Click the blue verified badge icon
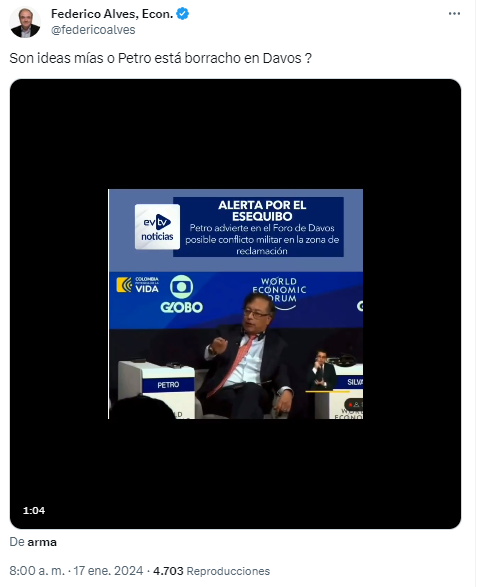Screen dimensions: 477x587 click(x=182, y=14)
